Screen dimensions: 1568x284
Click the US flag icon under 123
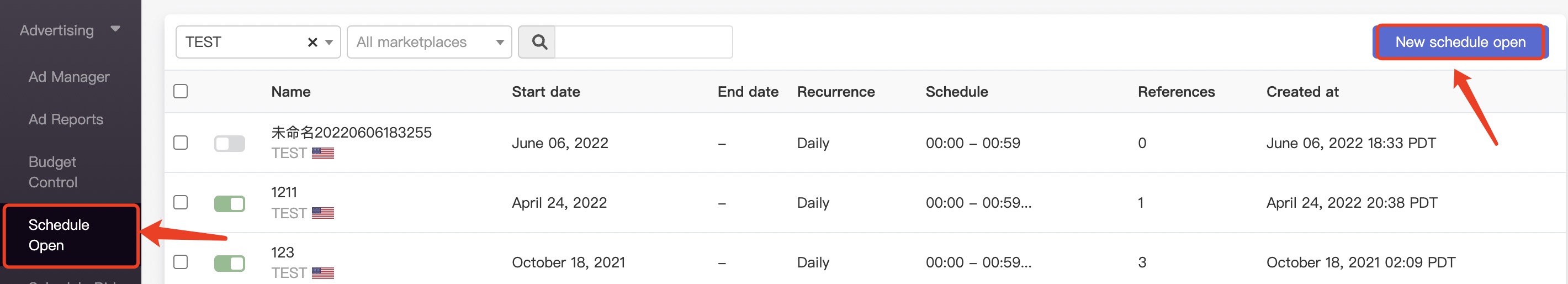coord(322,272)
